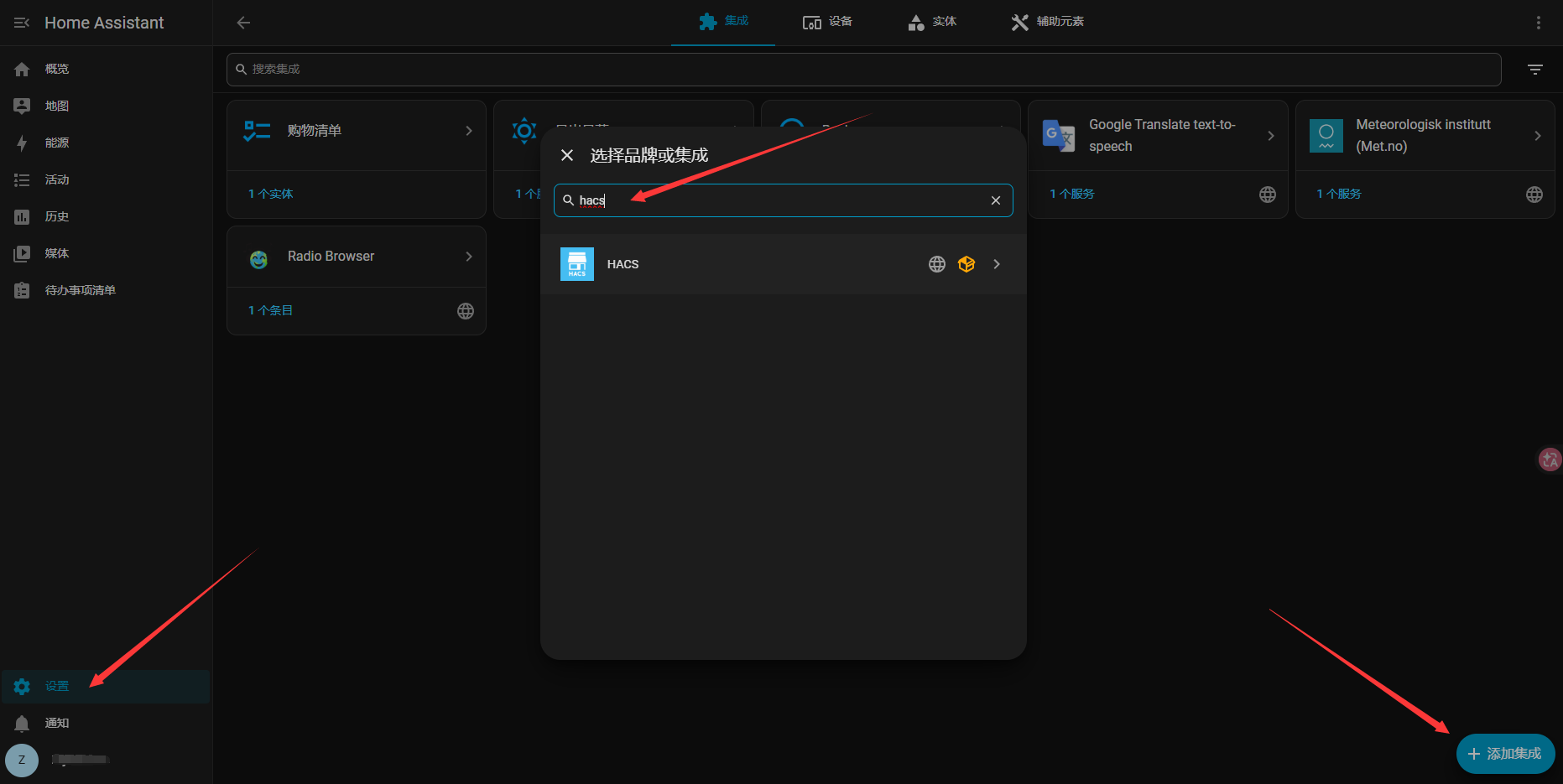Click the floating translate extension icon
This screenshot has height=784, width=1563.
(1550, 459)
